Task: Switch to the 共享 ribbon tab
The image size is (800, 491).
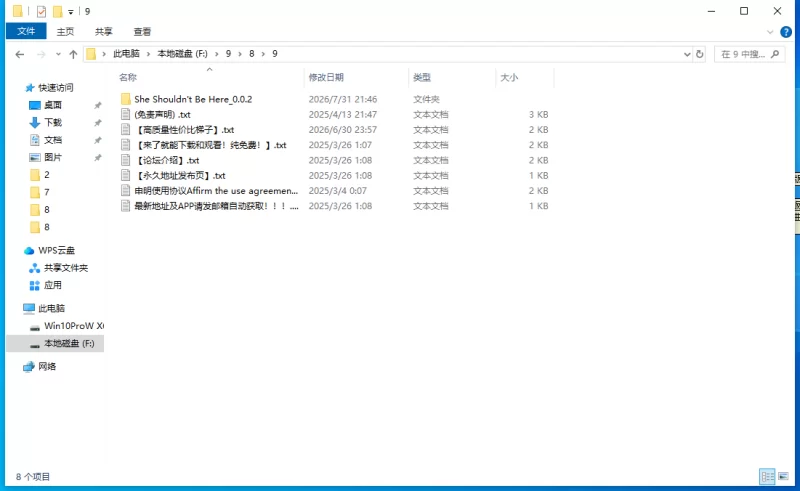Action: [104, 32]
